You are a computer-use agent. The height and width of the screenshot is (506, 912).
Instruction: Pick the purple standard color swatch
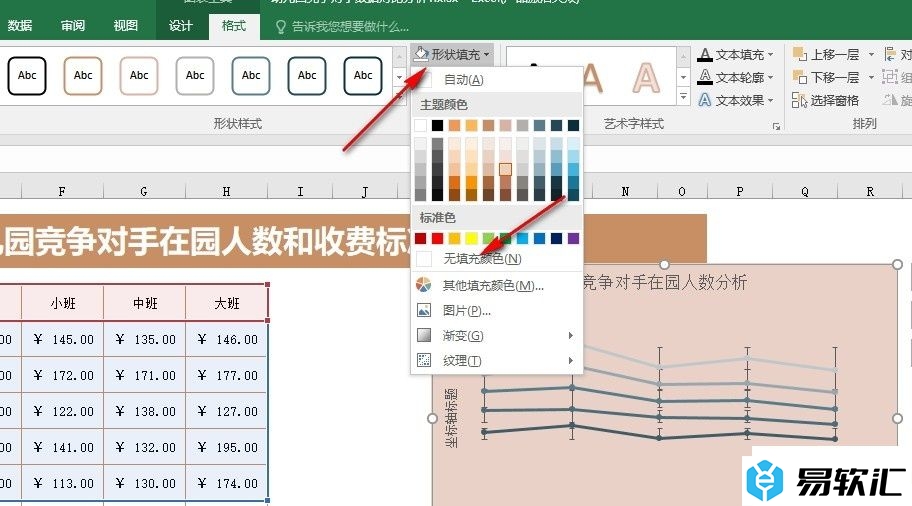click(x=573, y=238)
